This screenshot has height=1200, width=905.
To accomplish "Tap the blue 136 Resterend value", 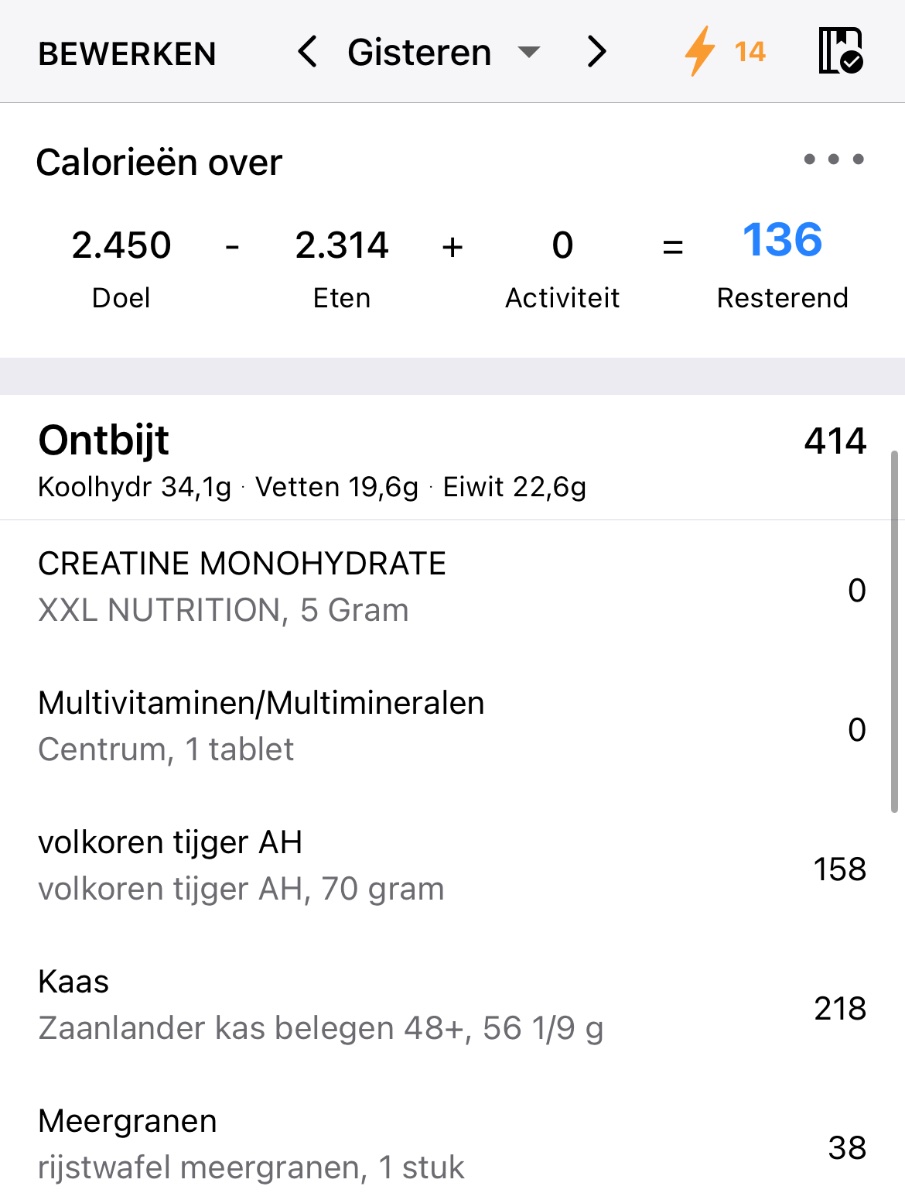I will pos(782,242).
